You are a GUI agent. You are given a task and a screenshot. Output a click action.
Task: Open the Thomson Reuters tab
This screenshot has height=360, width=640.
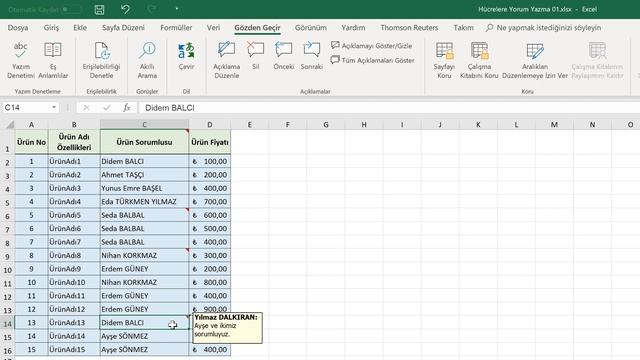(409, 28)
